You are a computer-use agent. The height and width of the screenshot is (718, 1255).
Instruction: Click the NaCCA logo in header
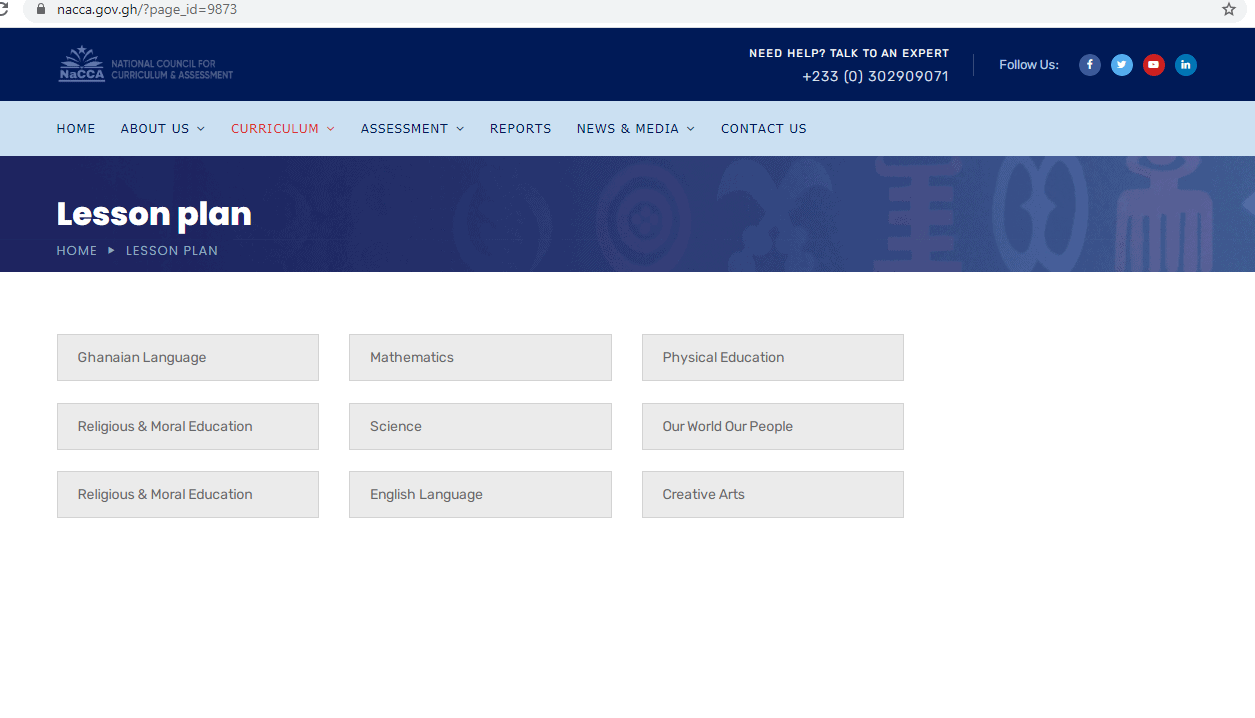click(145, 64)
